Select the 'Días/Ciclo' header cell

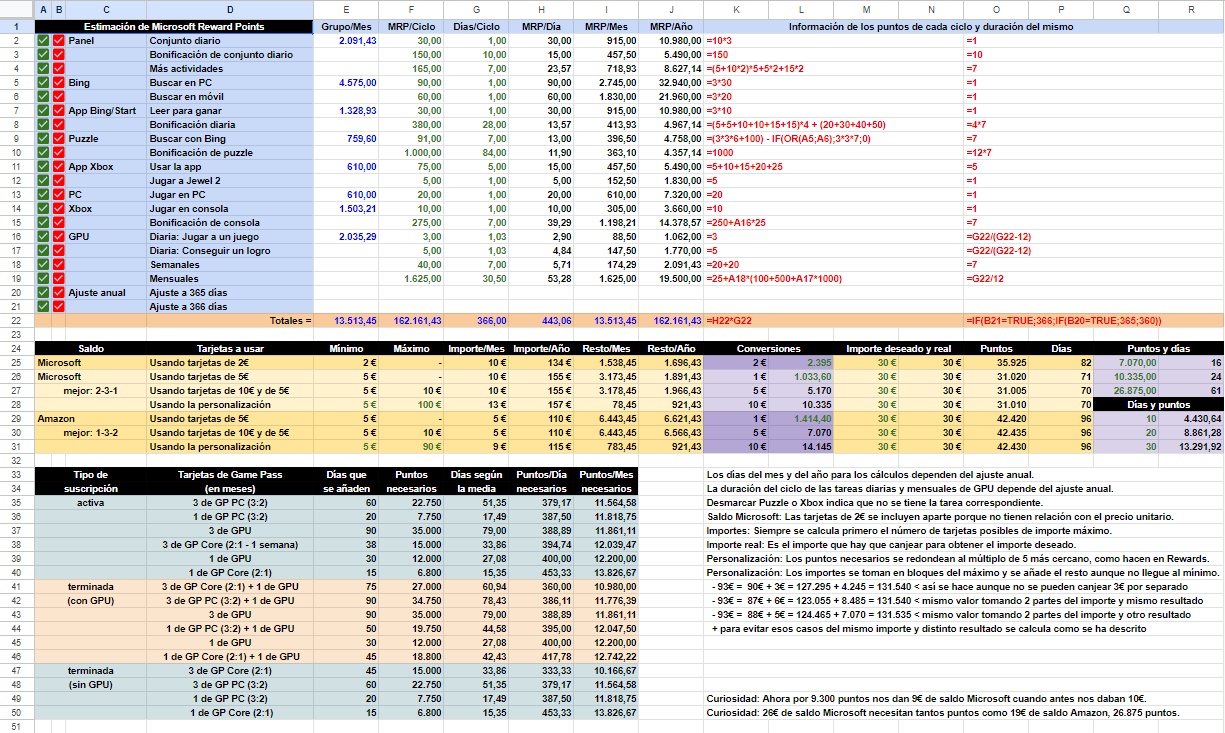coord(476,26)
